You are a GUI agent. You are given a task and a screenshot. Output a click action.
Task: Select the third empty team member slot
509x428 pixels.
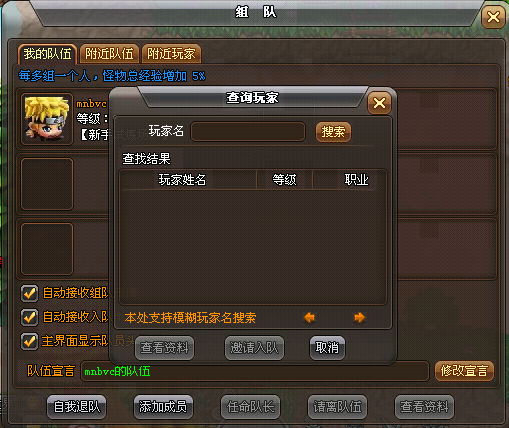(47, 249)
